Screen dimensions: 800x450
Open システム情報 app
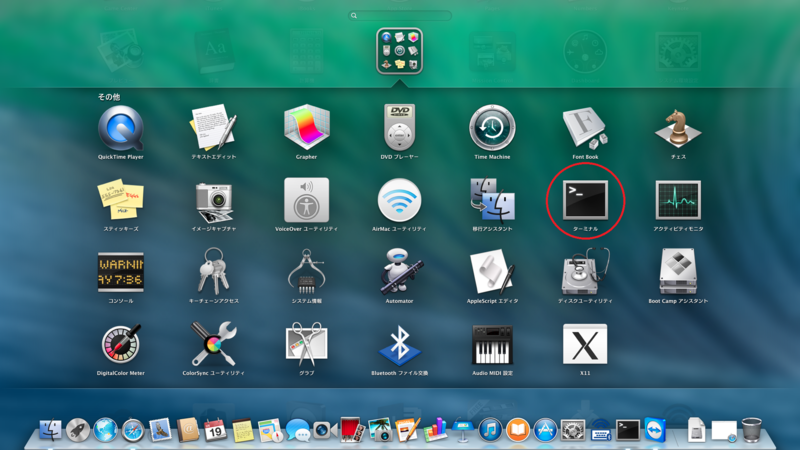point(306,270)
